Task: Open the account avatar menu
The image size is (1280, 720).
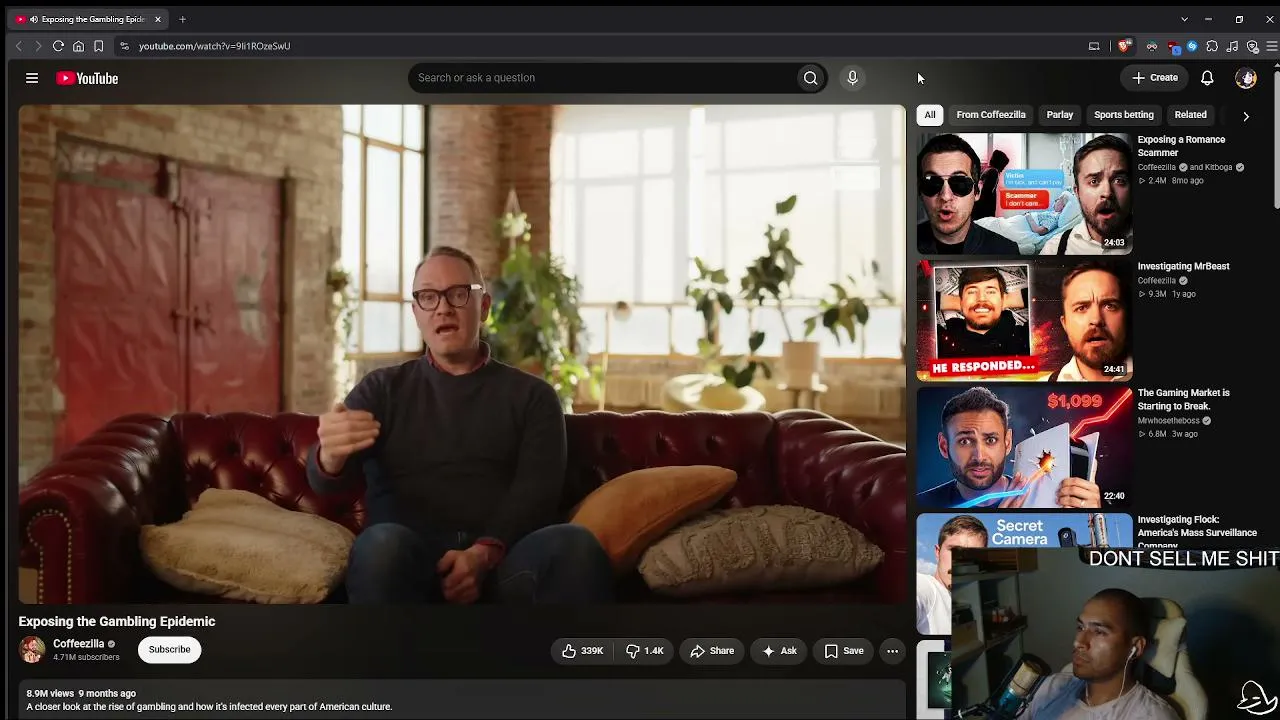Action: click(1246, 78)
